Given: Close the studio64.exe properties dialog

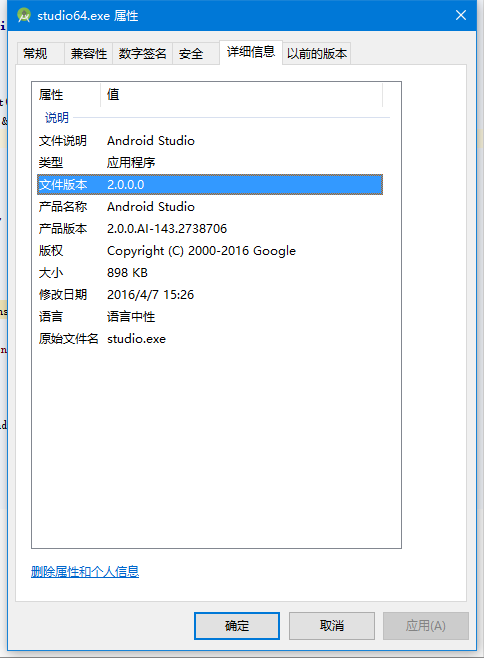Looking at the screenshot, I should 461,16.
